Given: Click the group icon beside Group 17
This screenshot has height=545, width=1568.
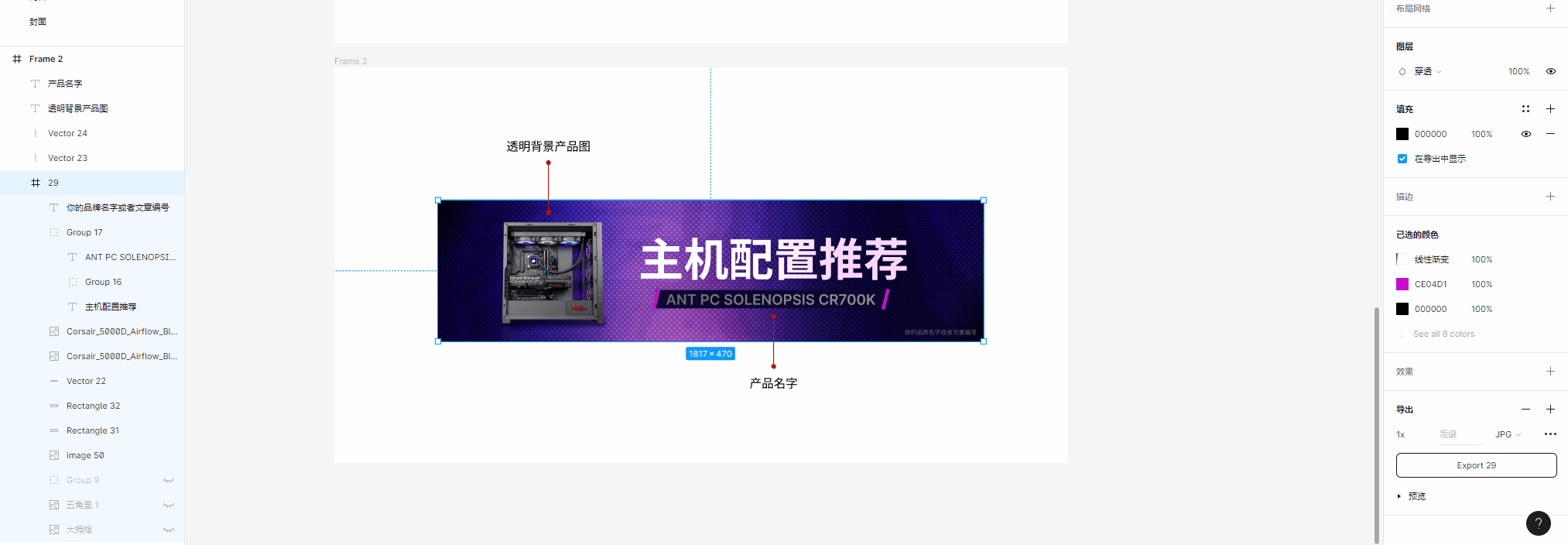Looking at the screenshot, I should click(x=54, y=232).
